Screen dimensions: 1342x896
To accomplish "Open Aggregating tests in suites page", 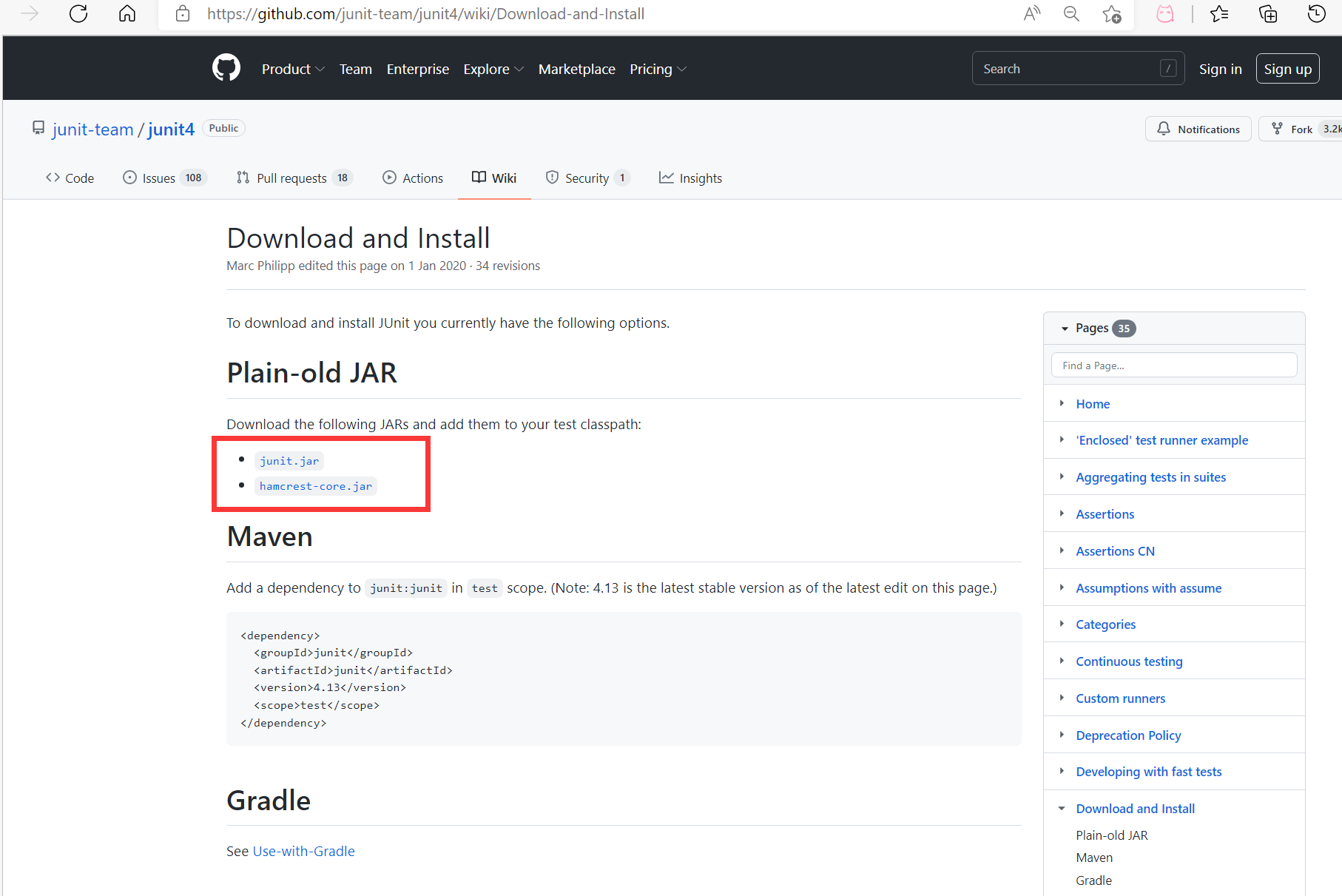I will [x=1150, y=477].
